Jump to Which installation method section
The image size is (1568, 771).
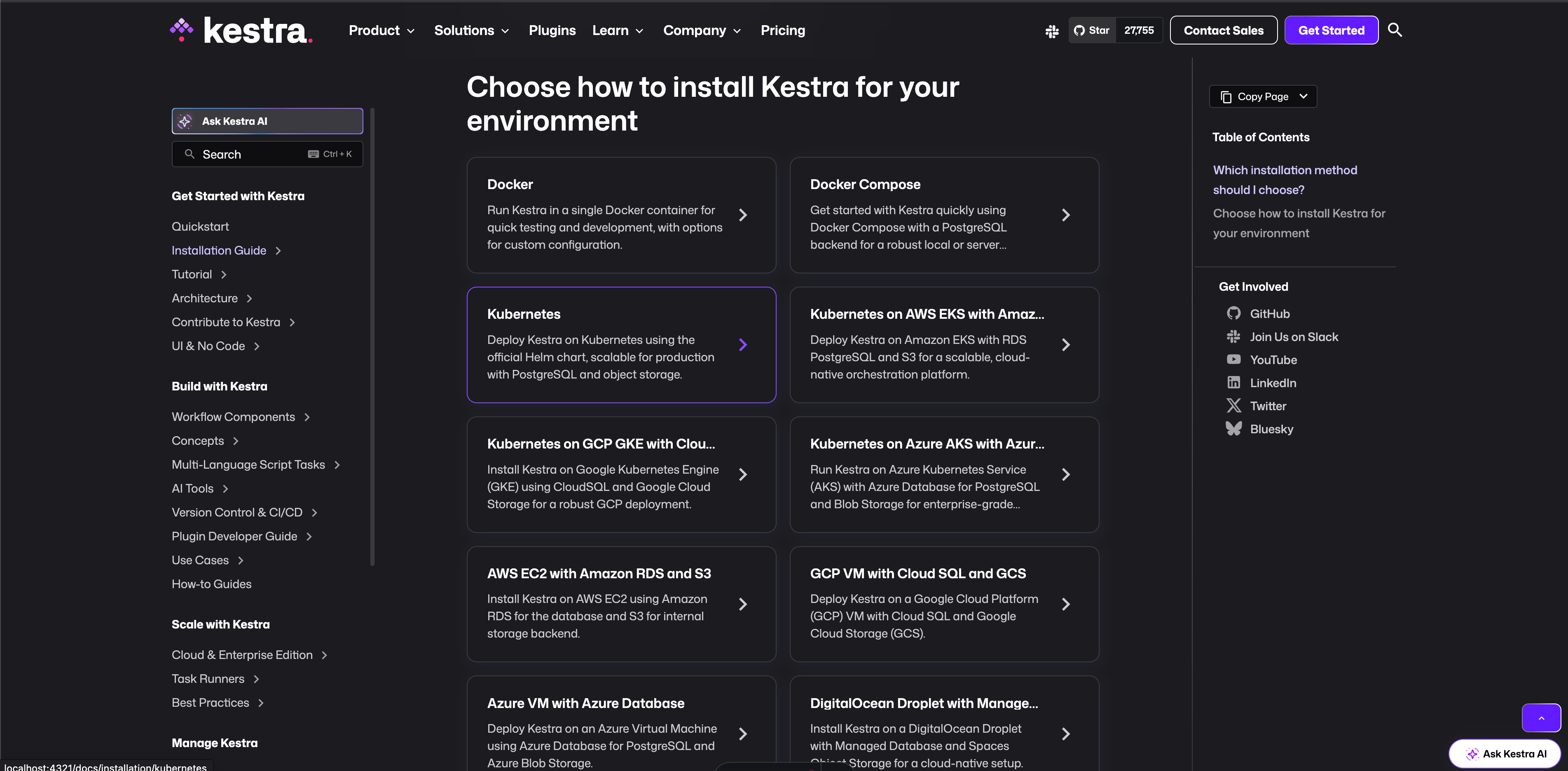tap(1285, 180)
